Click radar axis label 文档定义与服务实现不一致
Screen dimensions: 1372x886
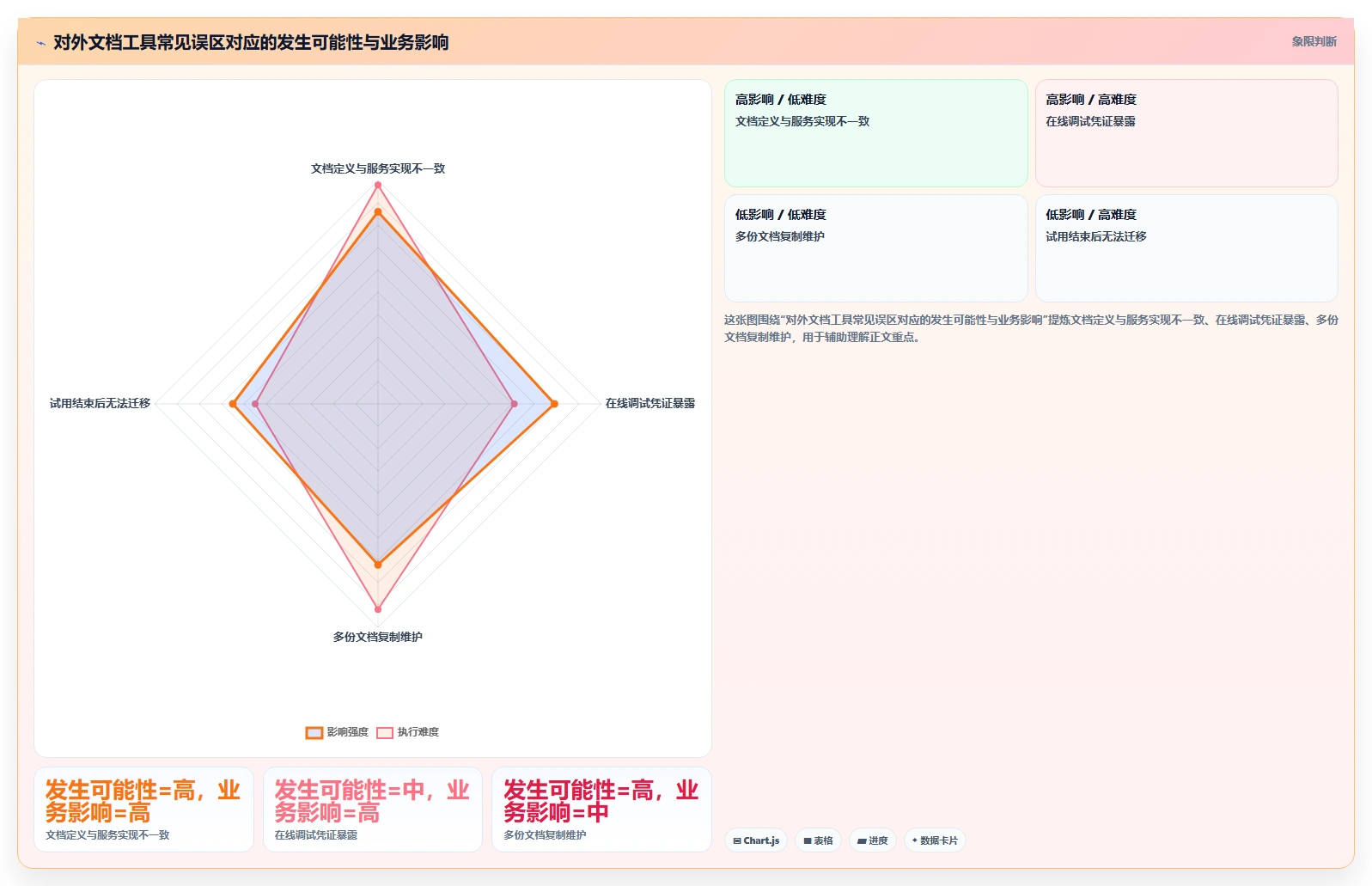(378, 168)
